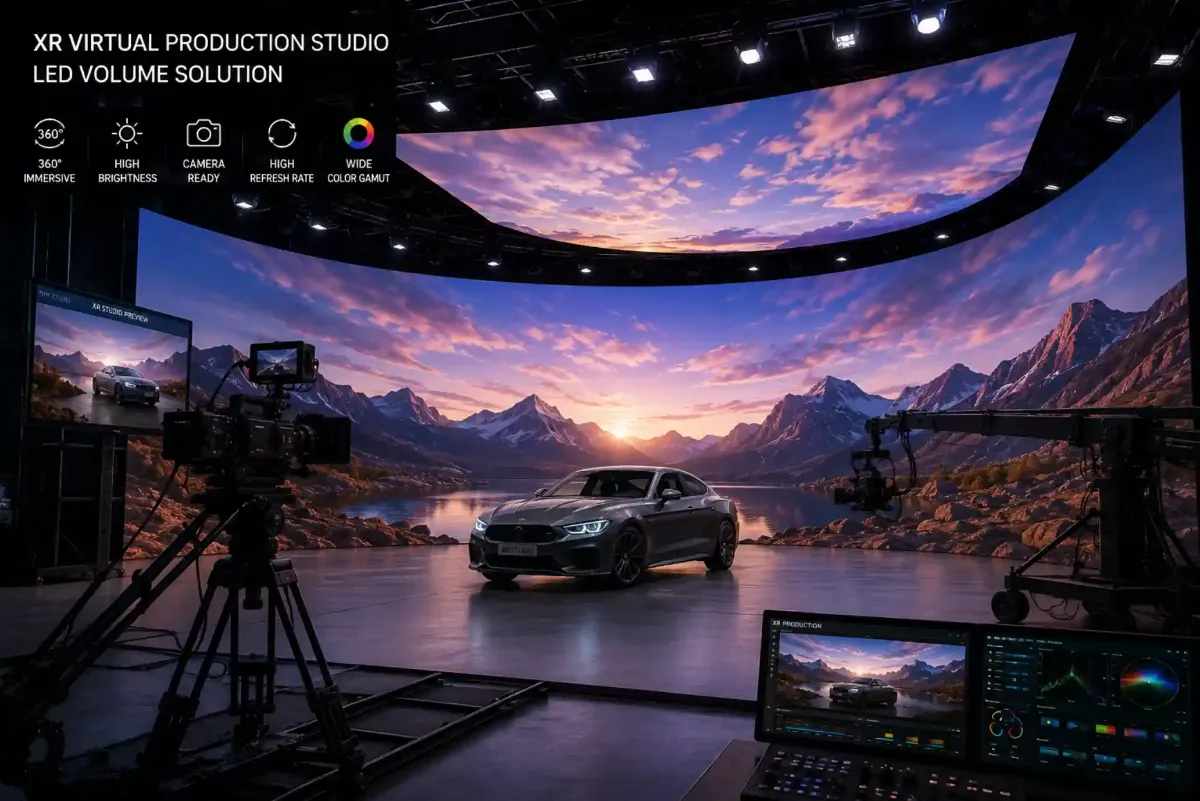Image resolution: width=1200 pixels, height=801 pixels.
Task: Click the rainbow ring Wide Color Gamut icon
Action: pyautogui.click(x=358, y=133)
